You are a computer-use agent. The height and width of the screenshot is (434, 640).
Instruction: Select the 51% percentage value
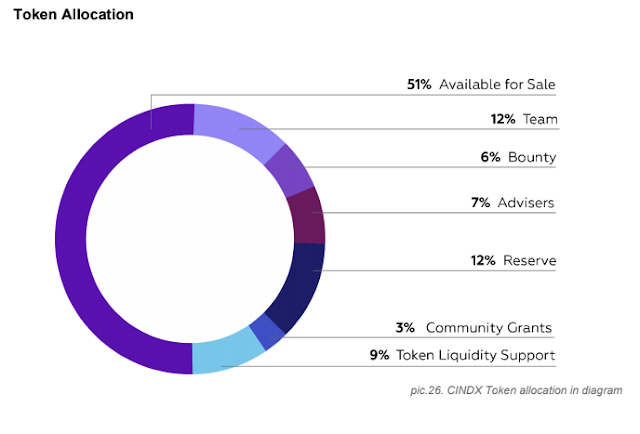click(417, 85)
